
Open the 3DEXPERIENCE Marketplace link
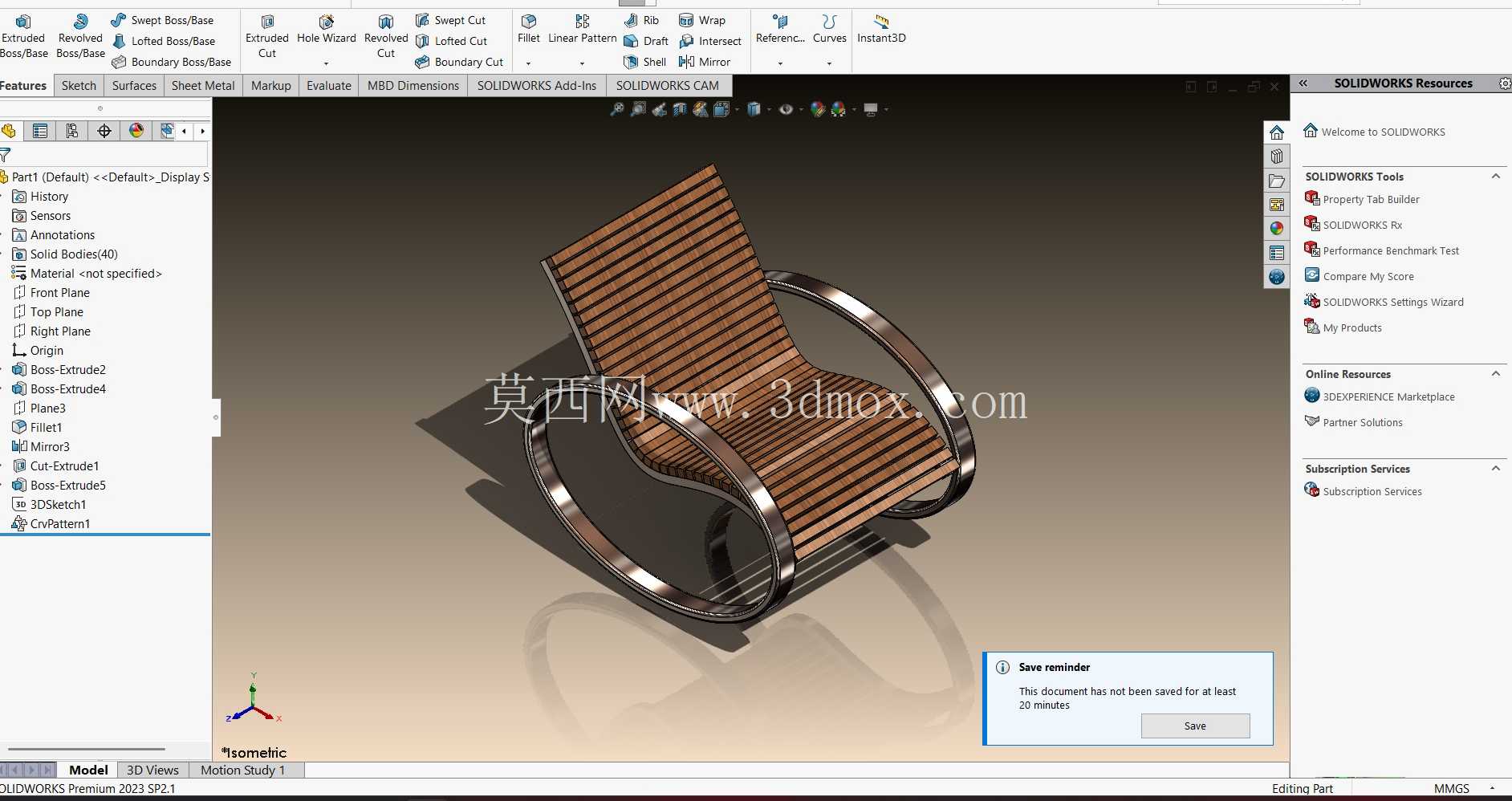1380,396
